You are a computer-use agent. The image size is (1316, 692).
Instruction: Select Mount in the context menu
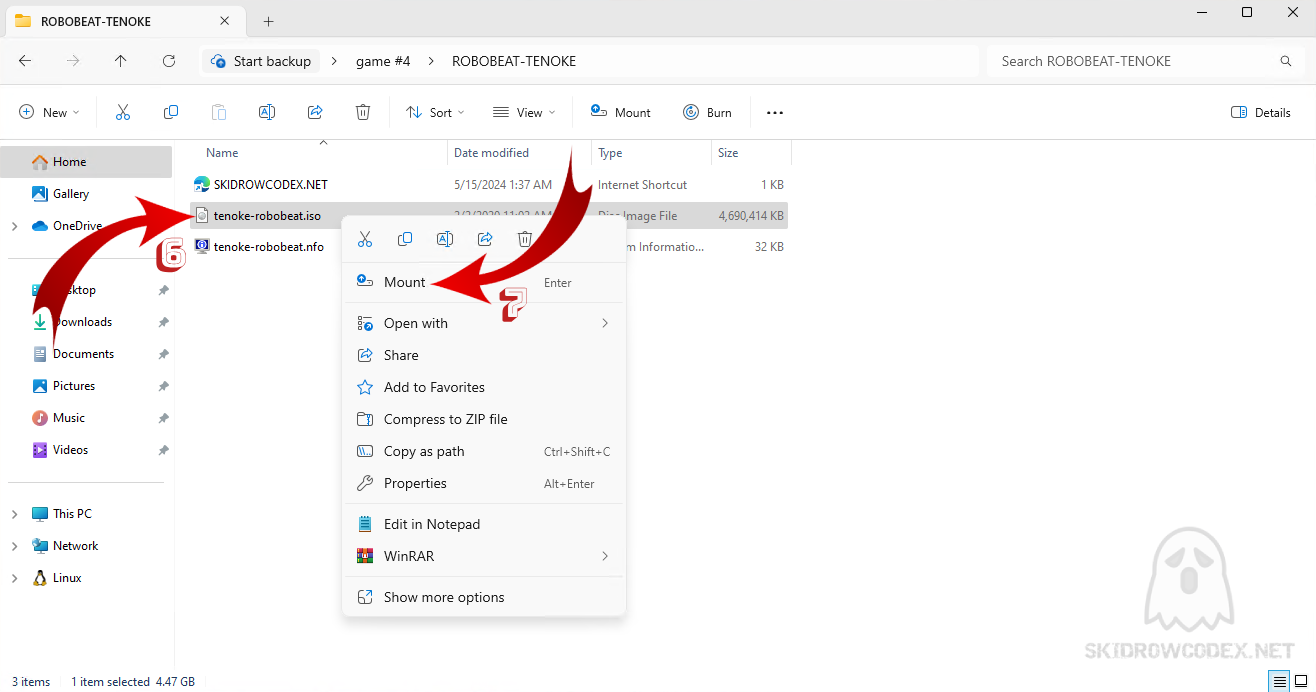pos(484,283)
